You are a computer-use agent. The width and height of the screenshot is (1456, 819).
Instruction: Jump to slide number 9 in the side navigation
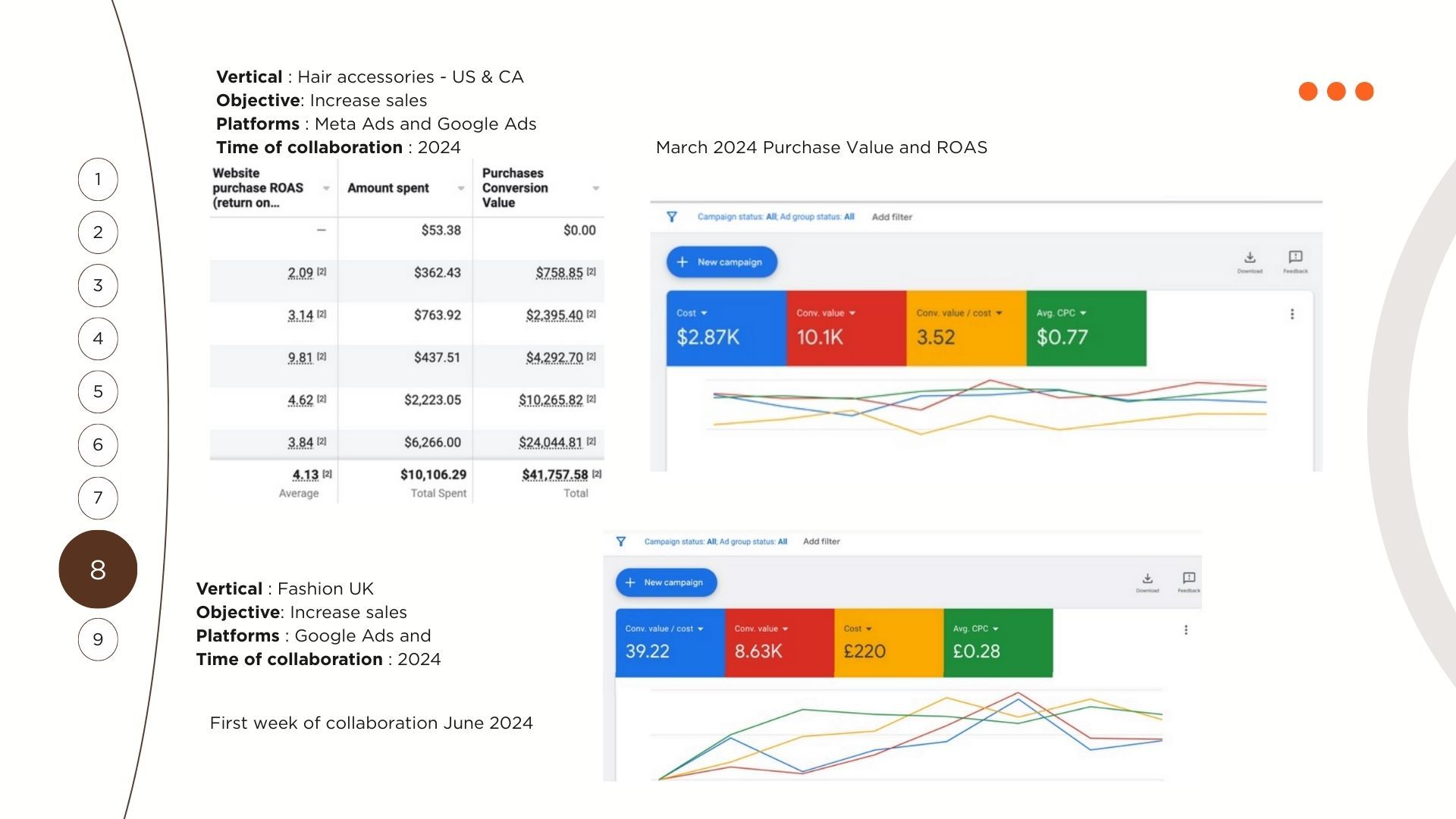(x=98, y=639)
